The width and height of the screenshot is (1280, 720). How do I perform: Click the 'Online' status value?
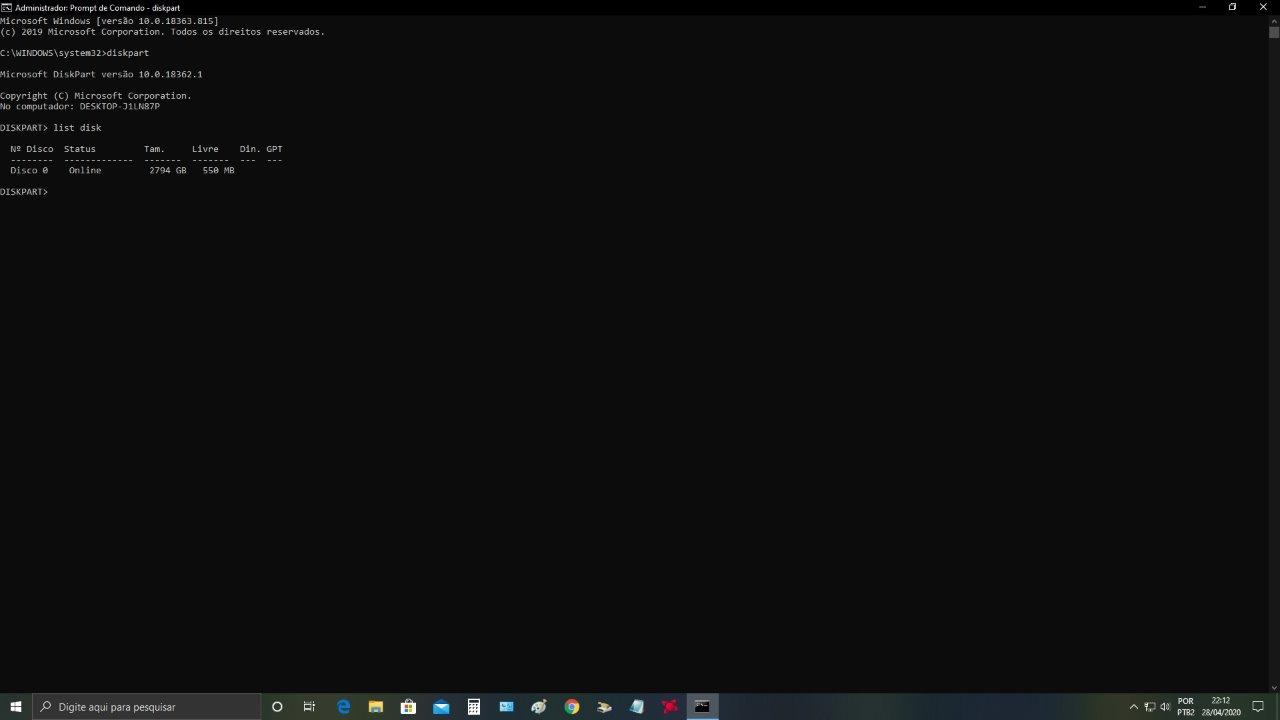pos(85,171)
